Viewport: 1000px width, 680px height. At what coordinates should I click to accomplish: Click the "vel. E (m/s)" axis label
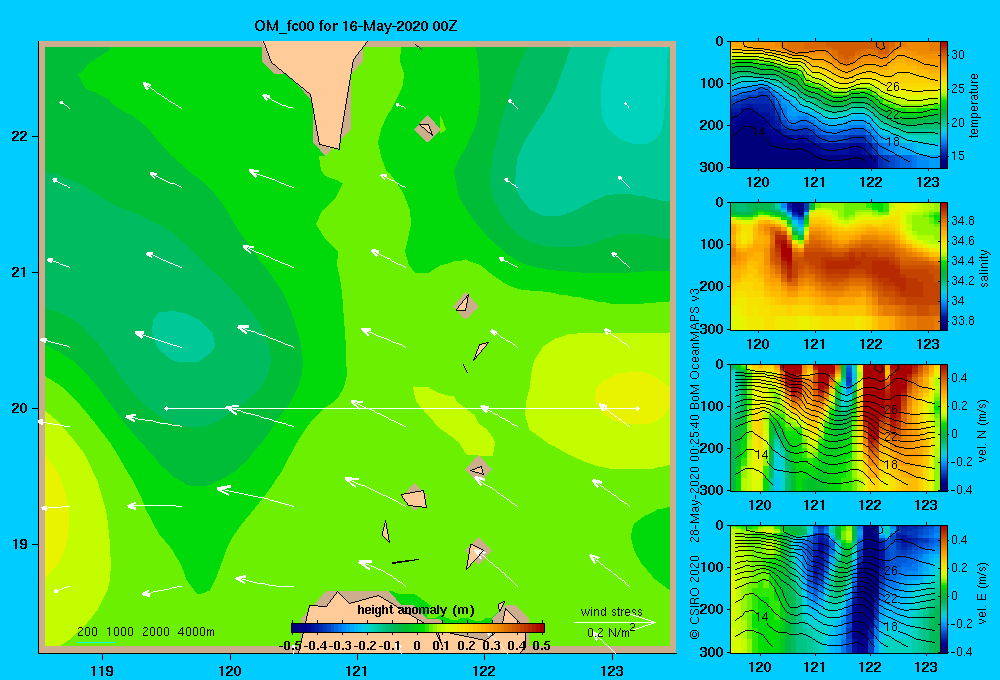click(983, 592)
